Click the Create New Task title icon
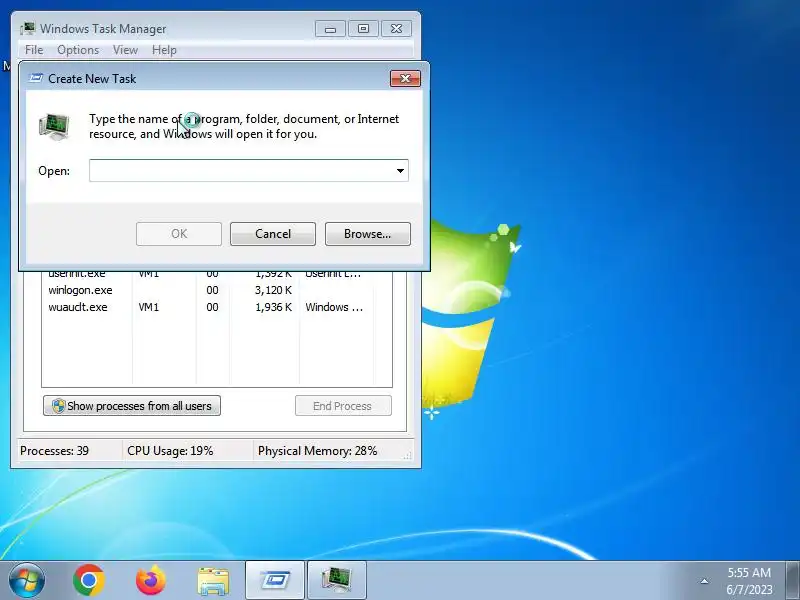 tap(36, 79)
